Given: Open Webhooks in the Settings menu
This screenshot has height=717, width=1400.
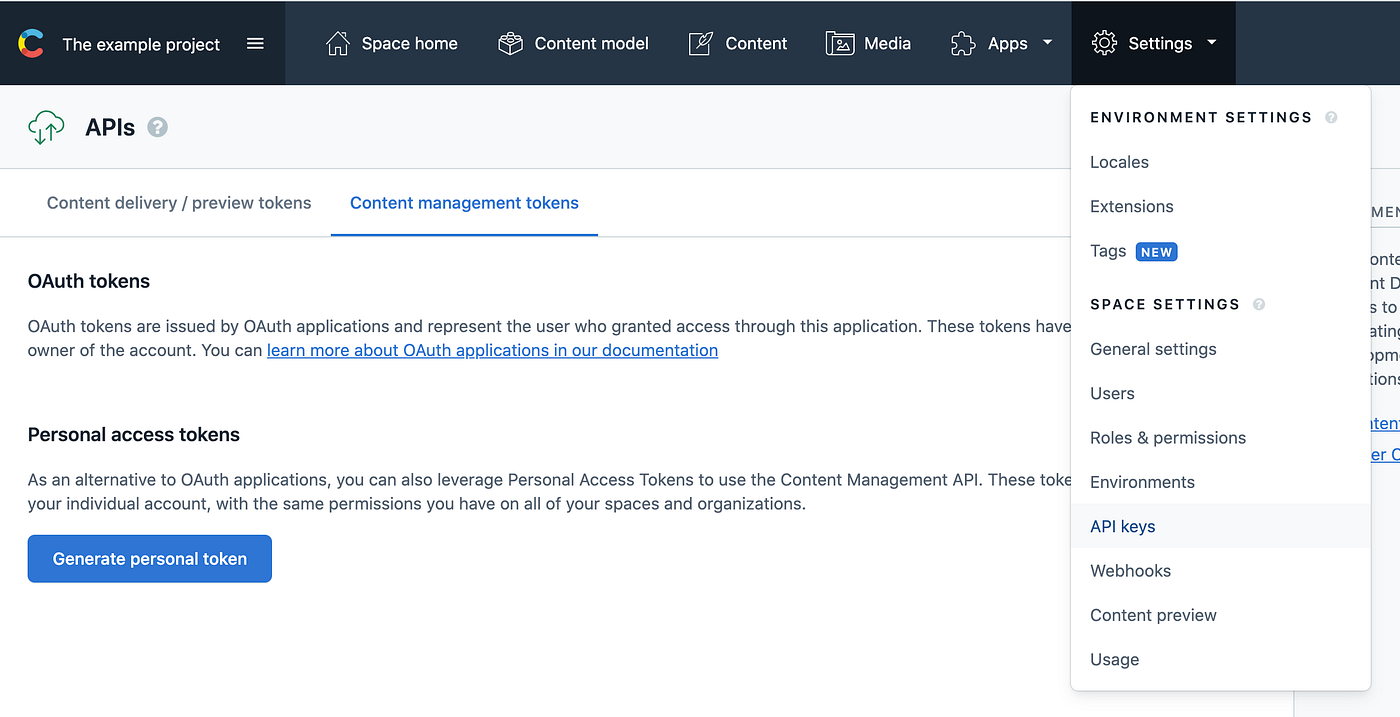Looking at the screenshot, I should pos(1220,571).
